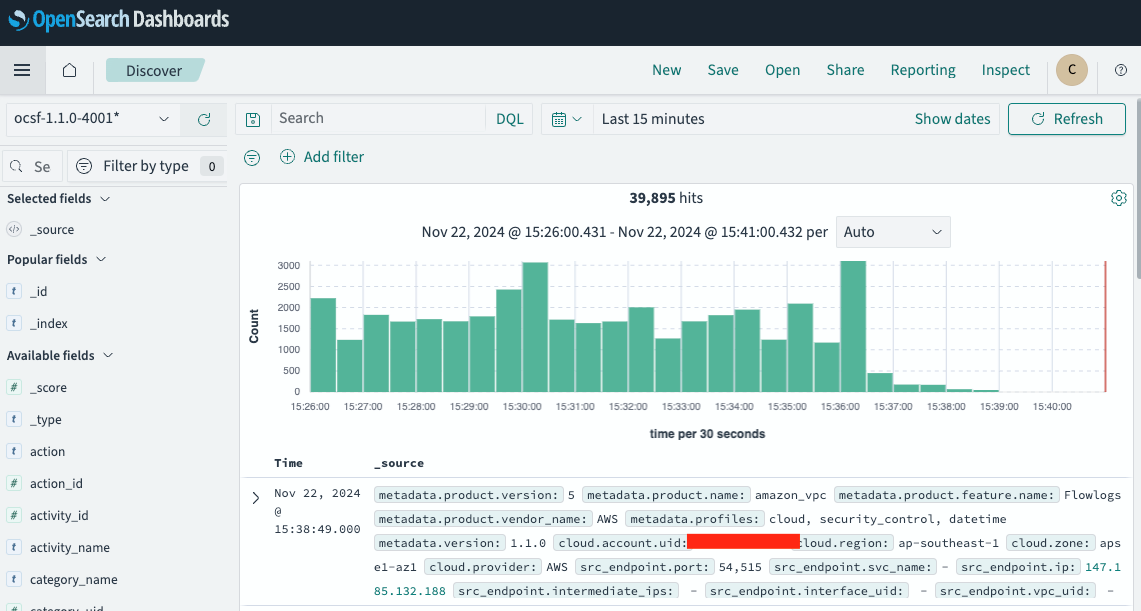
Task: Open the Auto interval dropdown
Action: click(893, 231)
